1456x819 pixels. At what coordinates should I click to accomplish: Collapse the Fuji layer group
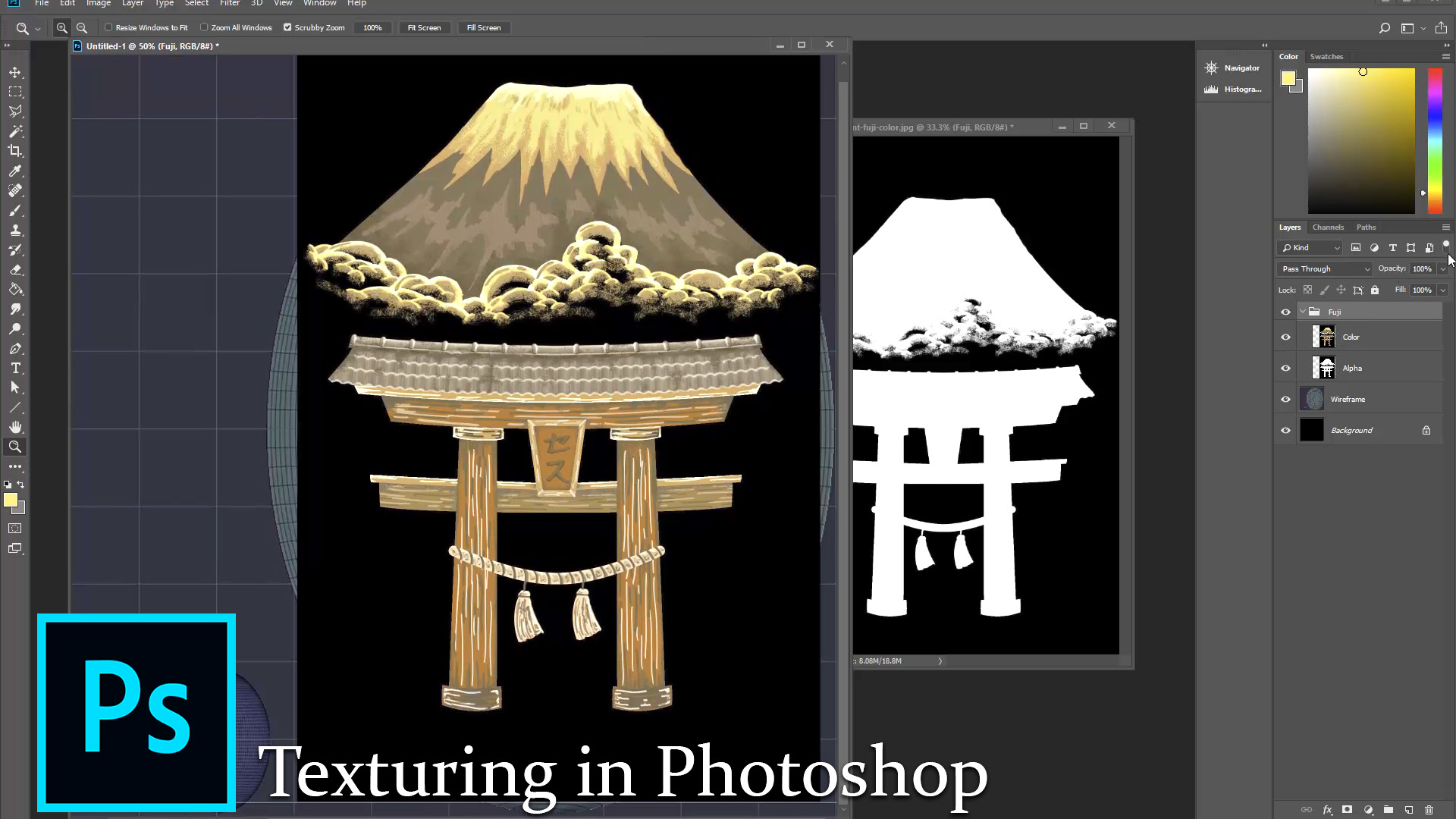[x=1303, y=312]
